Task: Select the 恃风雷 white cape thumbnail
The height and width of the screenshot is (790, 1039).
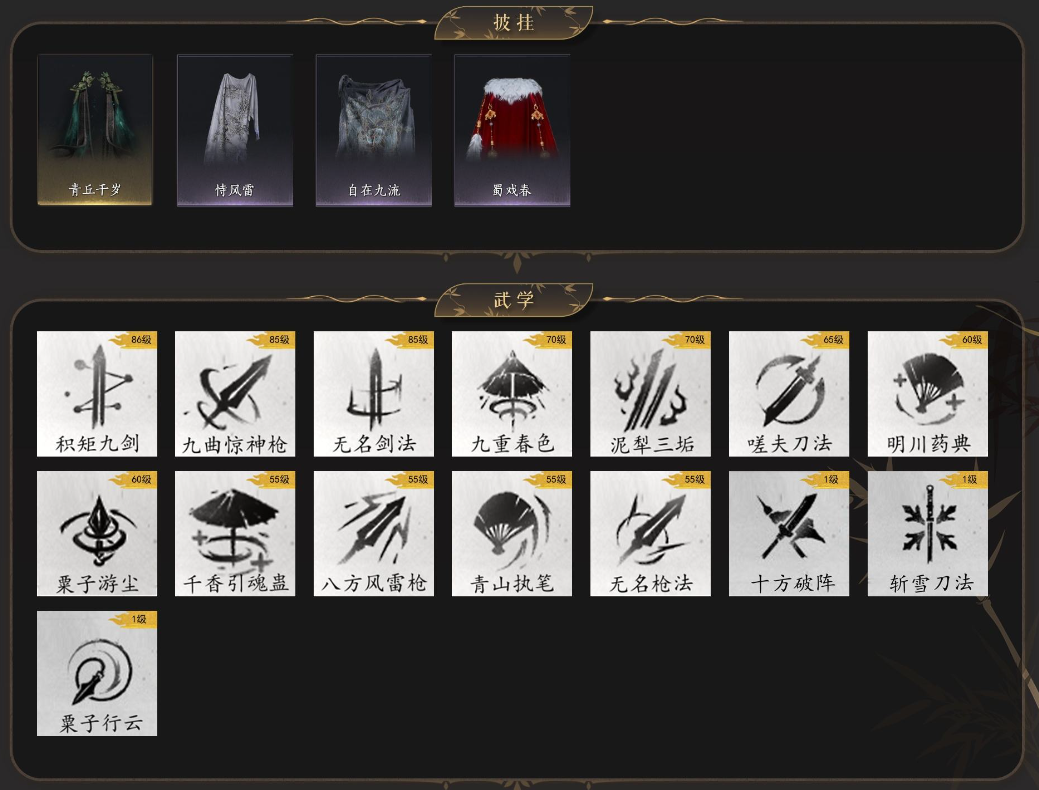Action: [235, 130]
